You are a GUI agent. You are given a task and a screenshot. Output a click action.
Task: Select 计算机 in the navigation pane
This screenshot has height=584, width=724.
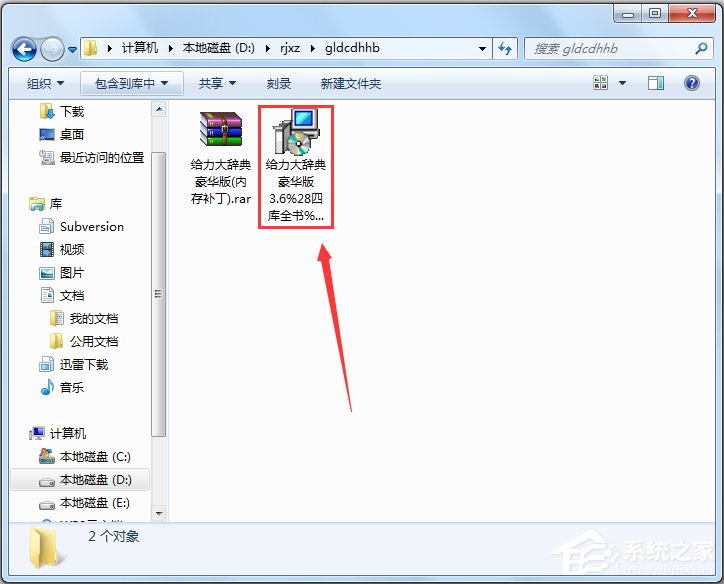(68, 433)
